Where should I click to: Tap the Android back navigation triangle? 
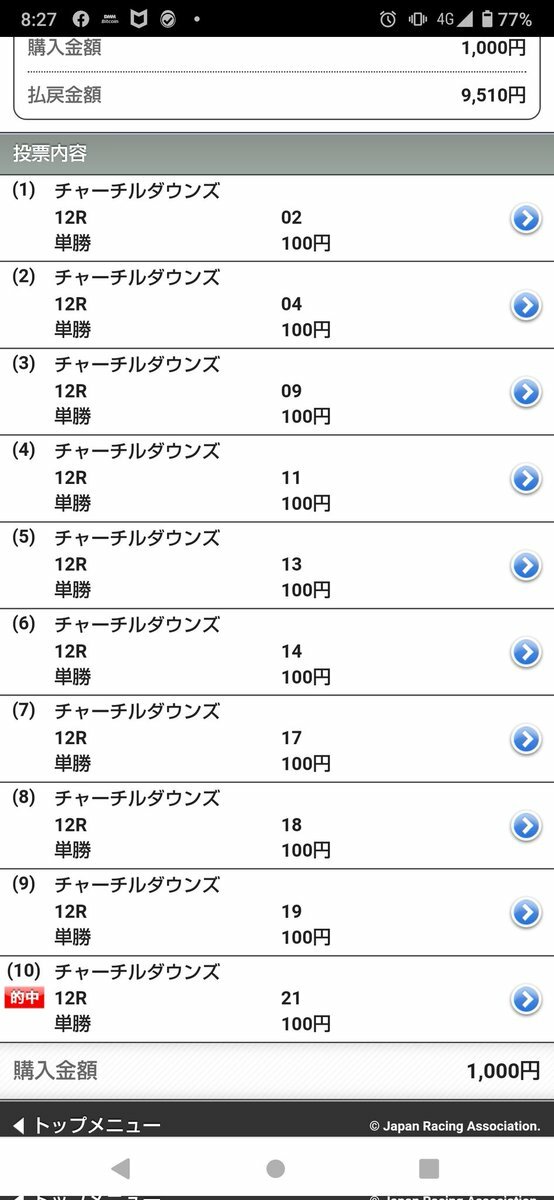(x=121, y=1168)
